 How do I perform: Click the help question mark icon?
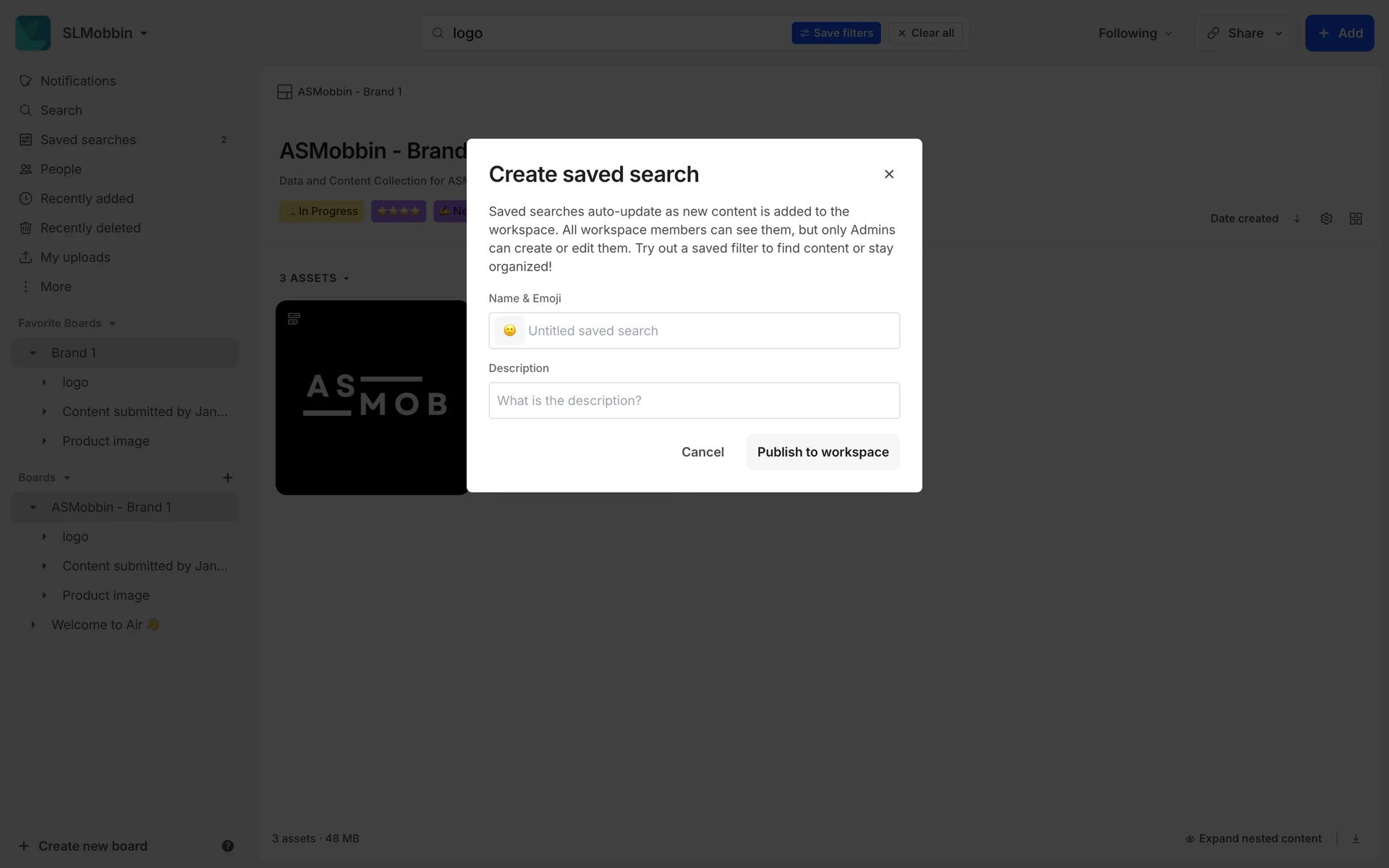(227, 846)
